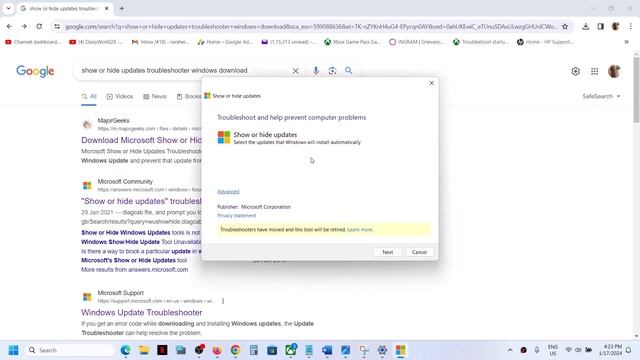Go forward in Chrome
Screen dimensions: 640x360
(24, 27)
